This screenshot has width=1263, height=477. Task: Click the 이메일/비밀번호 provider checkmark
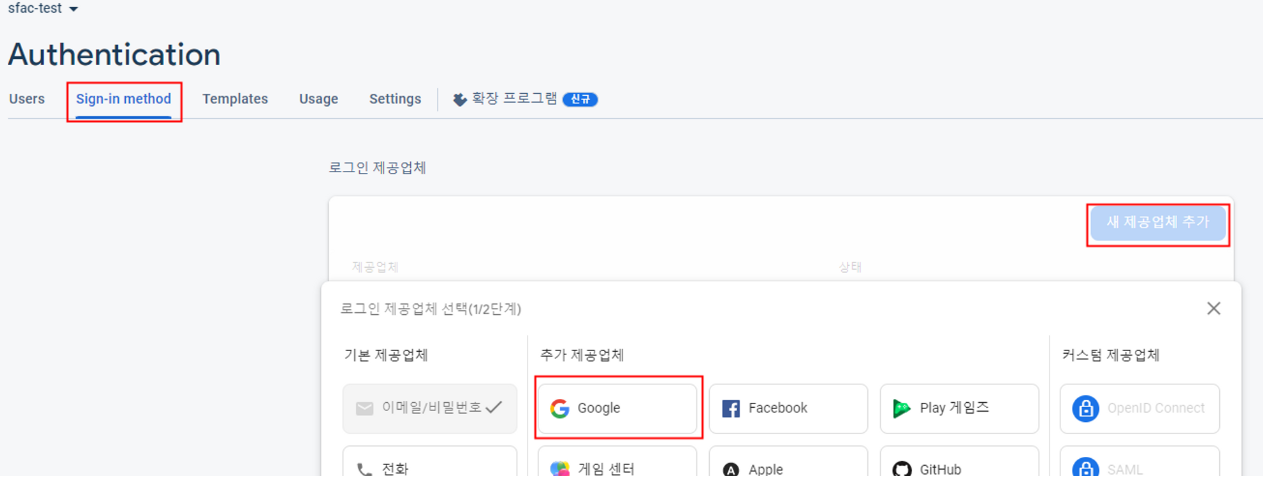[x=493, y=408]
